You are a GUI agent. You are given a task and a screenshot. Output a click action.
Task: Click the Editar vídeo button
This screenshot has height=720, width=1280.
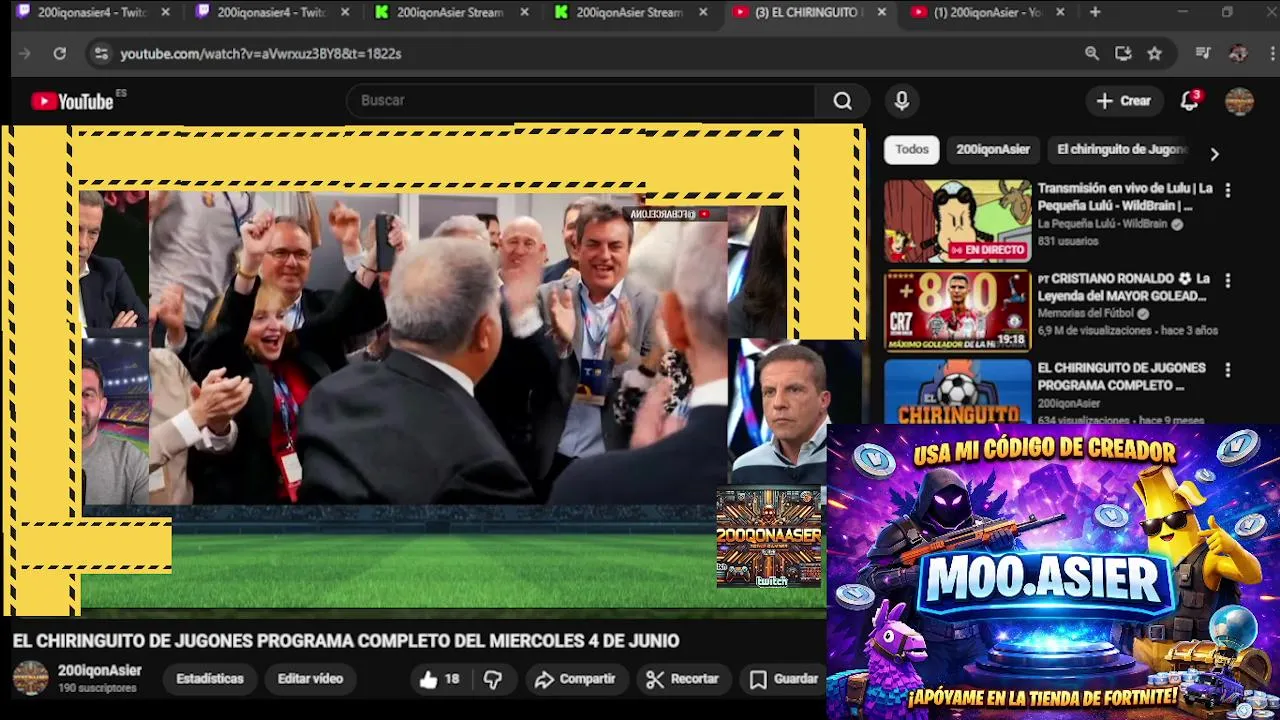pyautogui.click(x=310, y=679)
